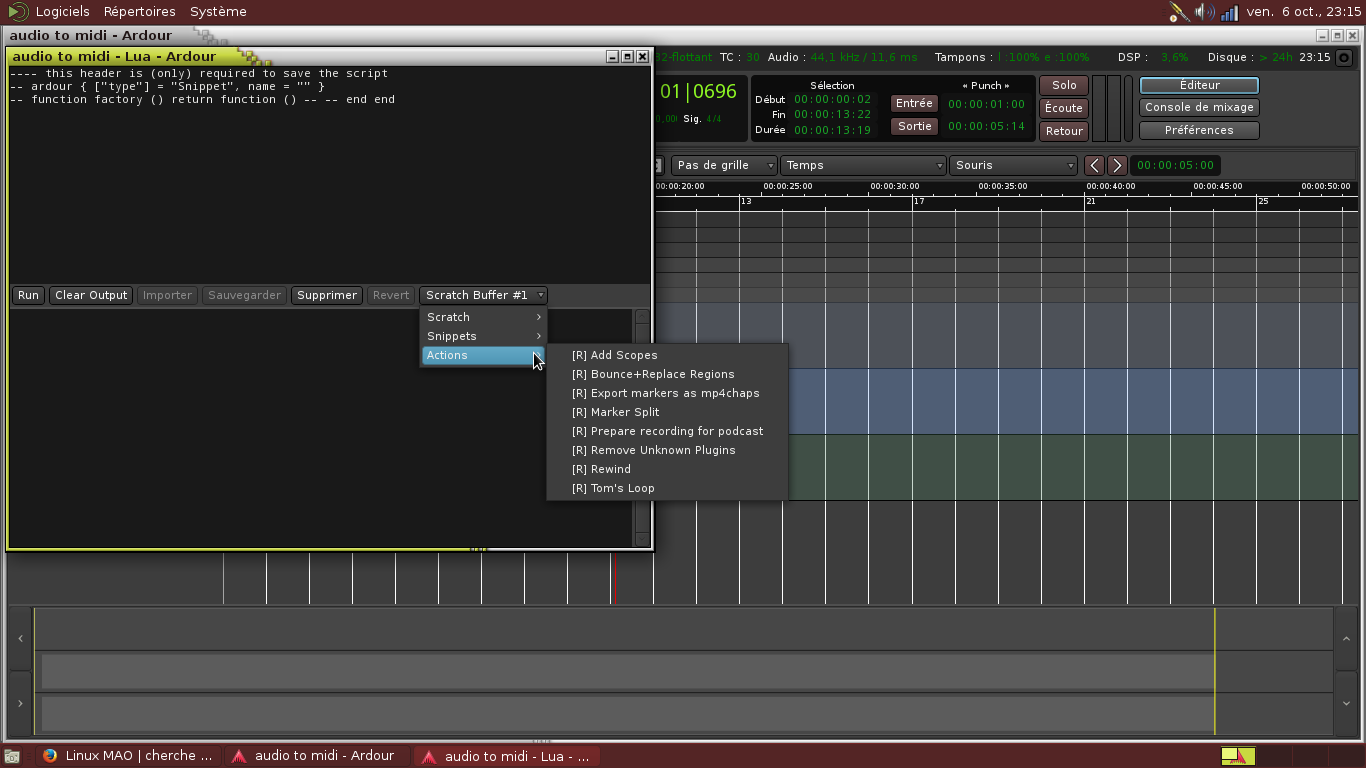Toggle the Écoute button
Image resolution: width=1366 pixels, height=768 pixels.
point(1064,108)
